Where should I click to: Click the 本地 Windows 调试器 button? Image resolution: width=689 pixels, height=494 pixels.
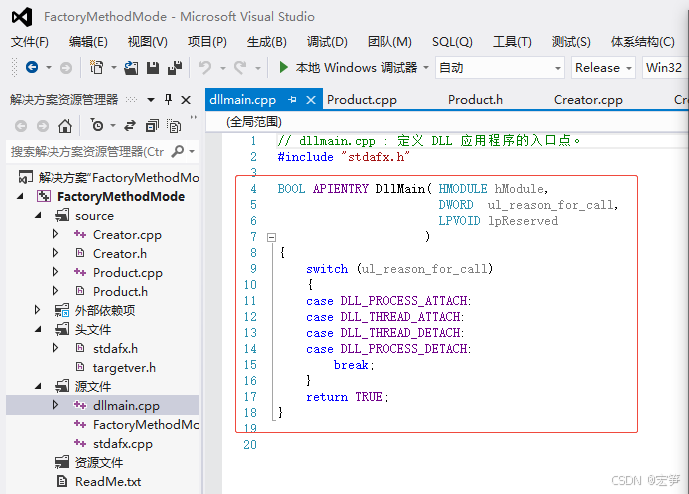[348, 68]
